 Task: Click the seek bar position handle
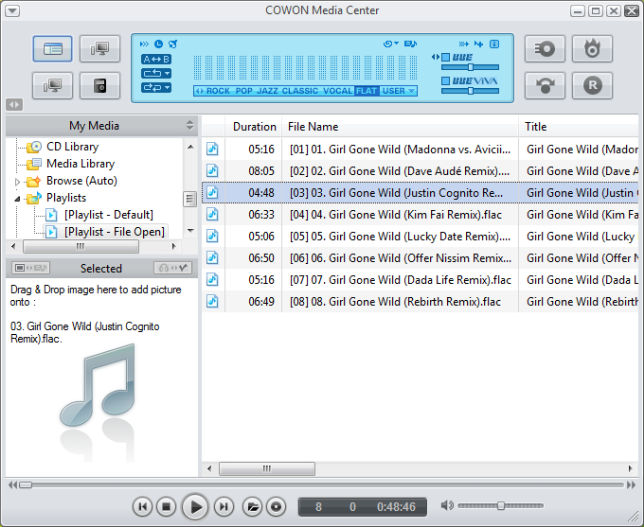pos(25,485)
